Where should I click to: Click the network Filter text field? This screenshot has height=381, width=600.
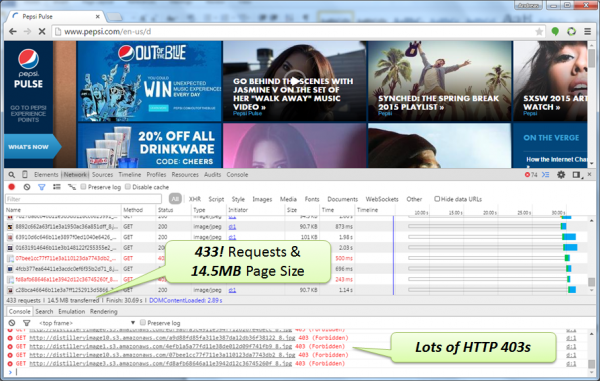pos(83,199)
